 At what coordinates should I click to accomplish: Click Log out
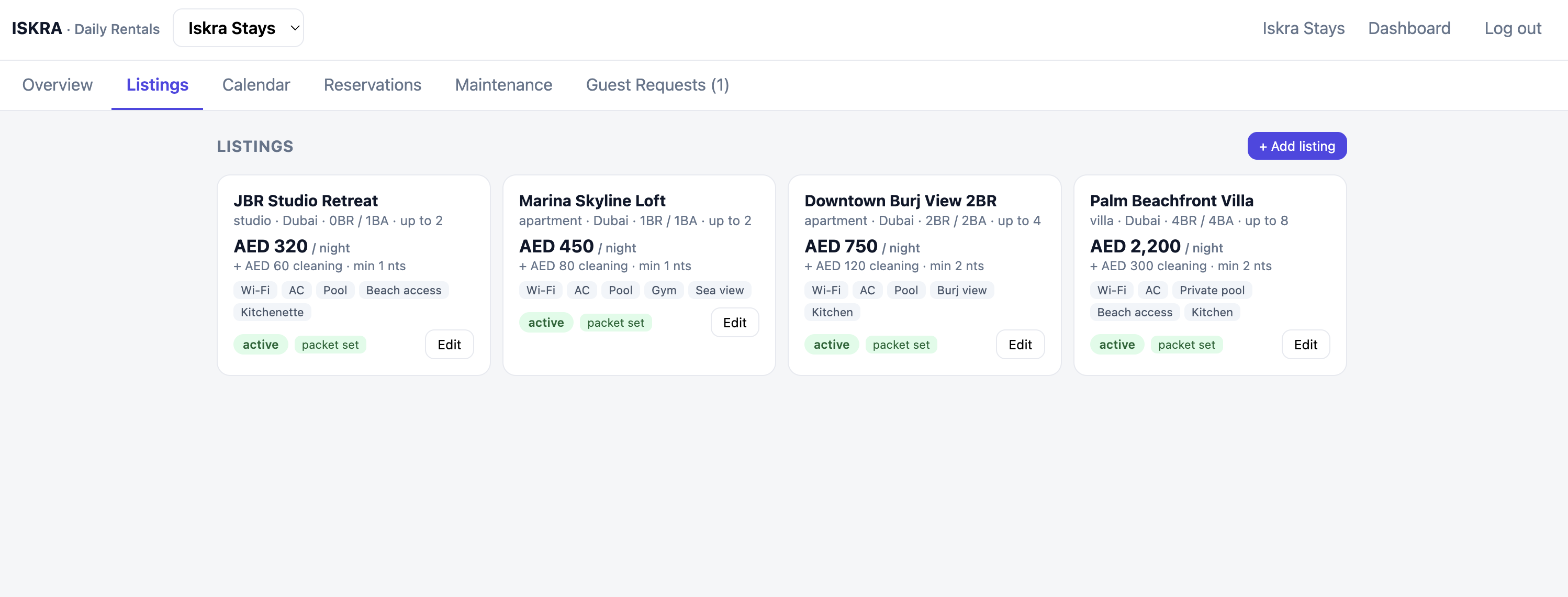coord(1513,28)
